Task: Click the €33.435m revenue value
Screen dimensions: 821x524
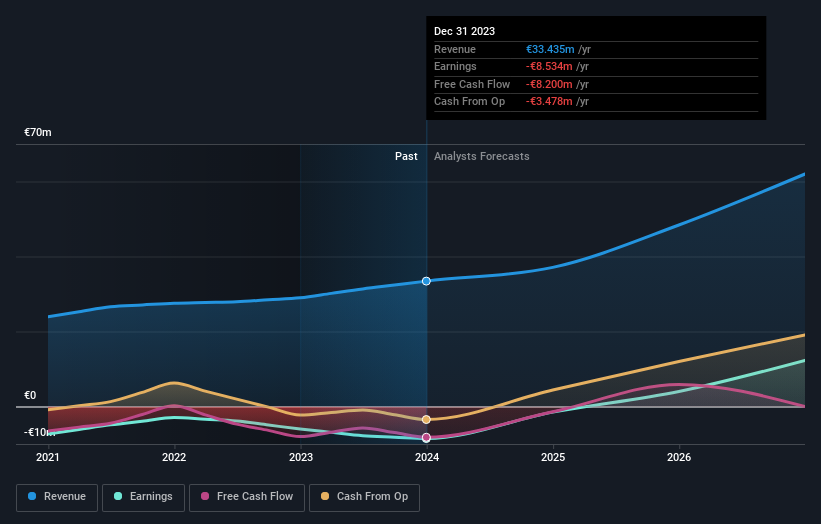Action: click(x=550, y=49)
